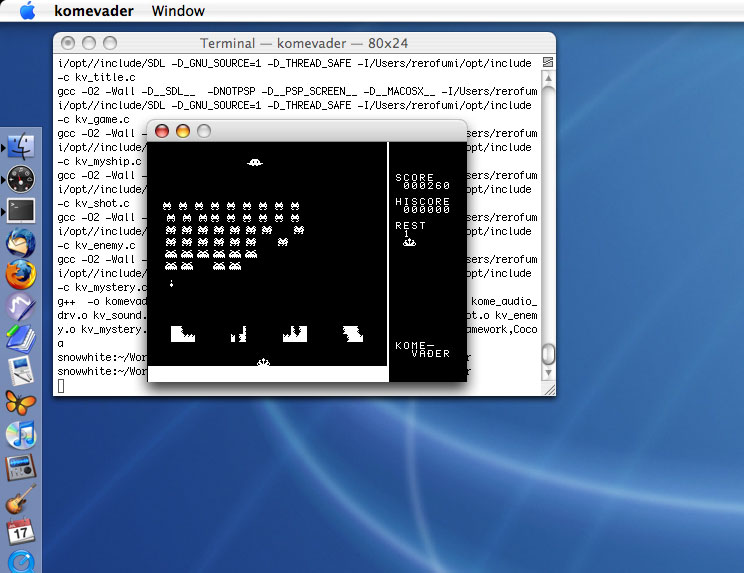Open iTunes from the Dock
This screenshot has width=744, height=573.
pyautogui.click(x=21, y=435)
